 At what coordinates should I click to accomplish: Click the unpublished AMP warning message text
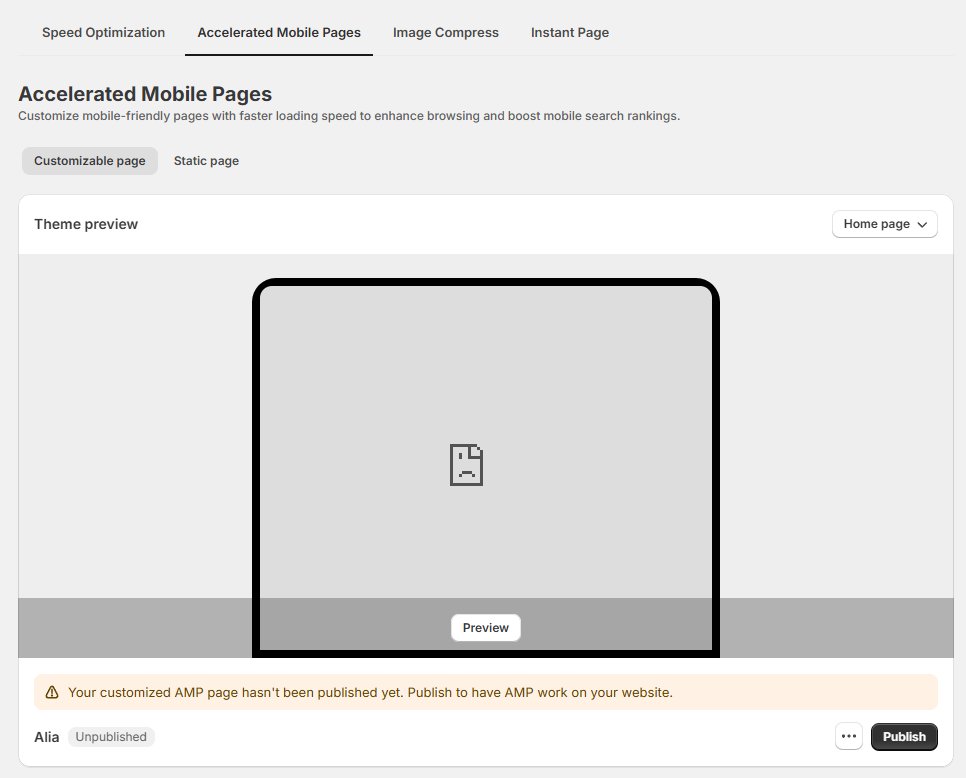pos(370,692)
